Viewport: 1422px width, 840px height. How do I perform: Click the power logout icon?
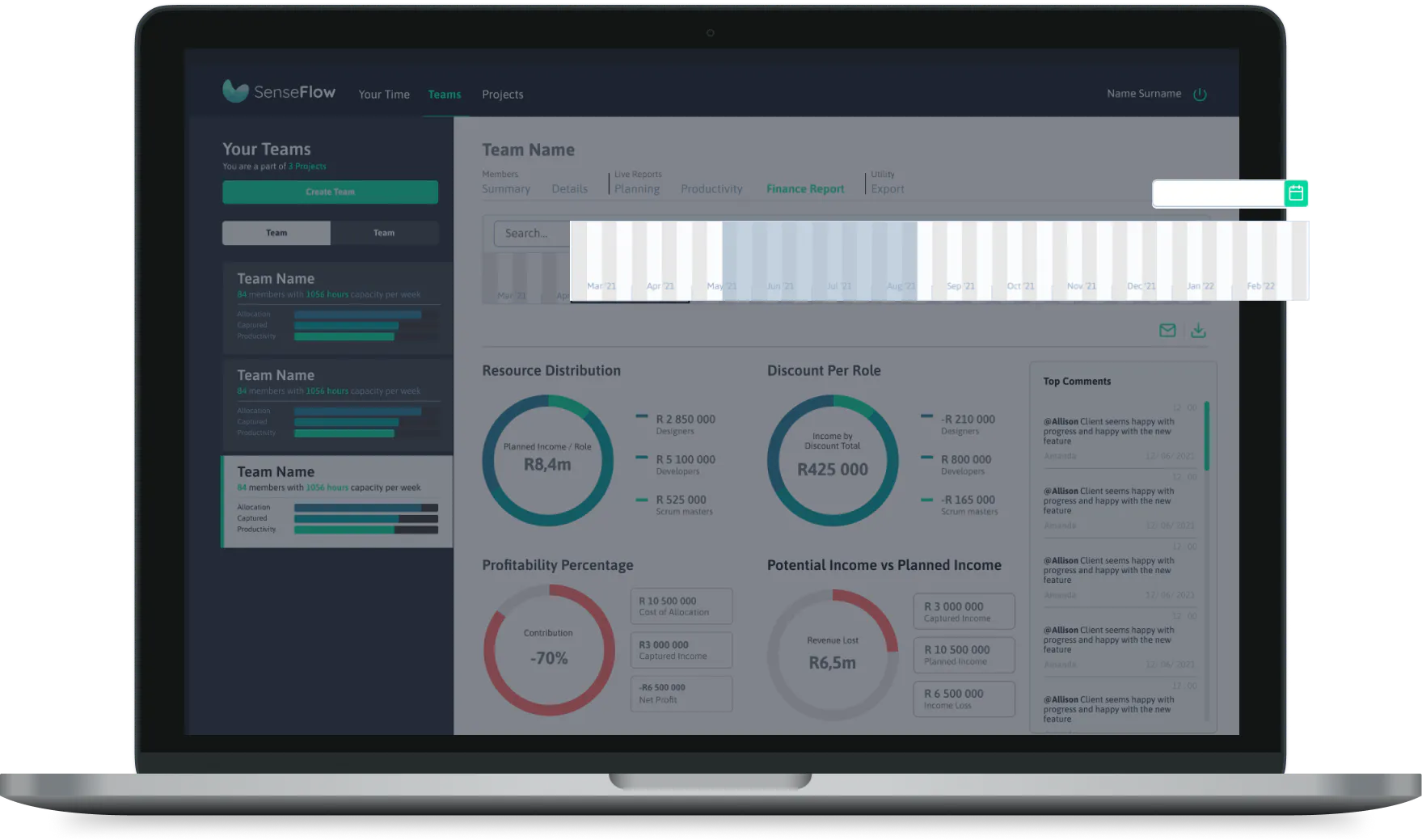[x=1200, y=94]
